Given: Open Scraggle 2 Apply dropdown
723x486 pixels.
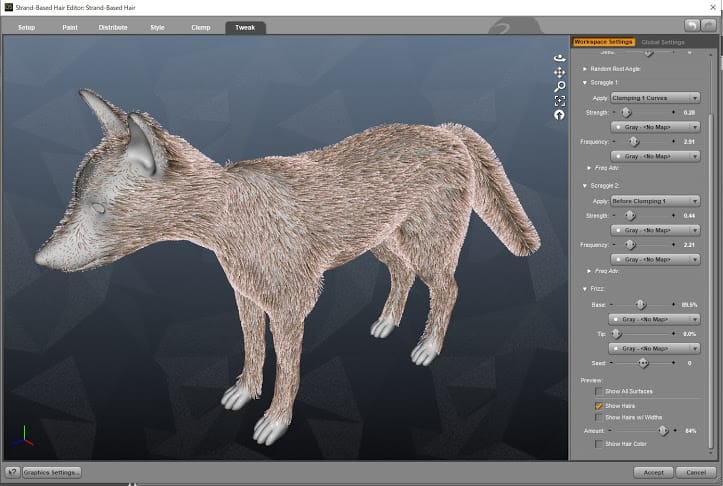Looking at the screenshot, I should point(655,200).
